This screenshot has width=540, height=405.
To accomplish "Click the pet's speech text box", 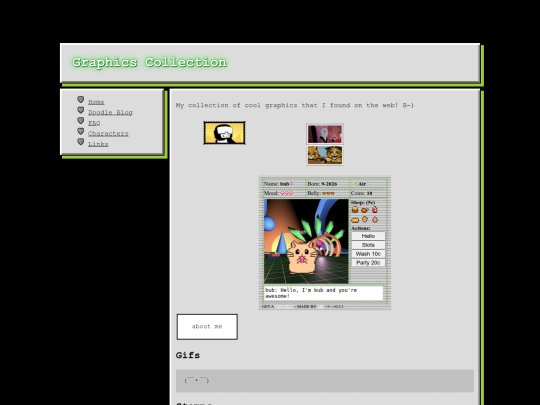I will (x=323, y=293).
